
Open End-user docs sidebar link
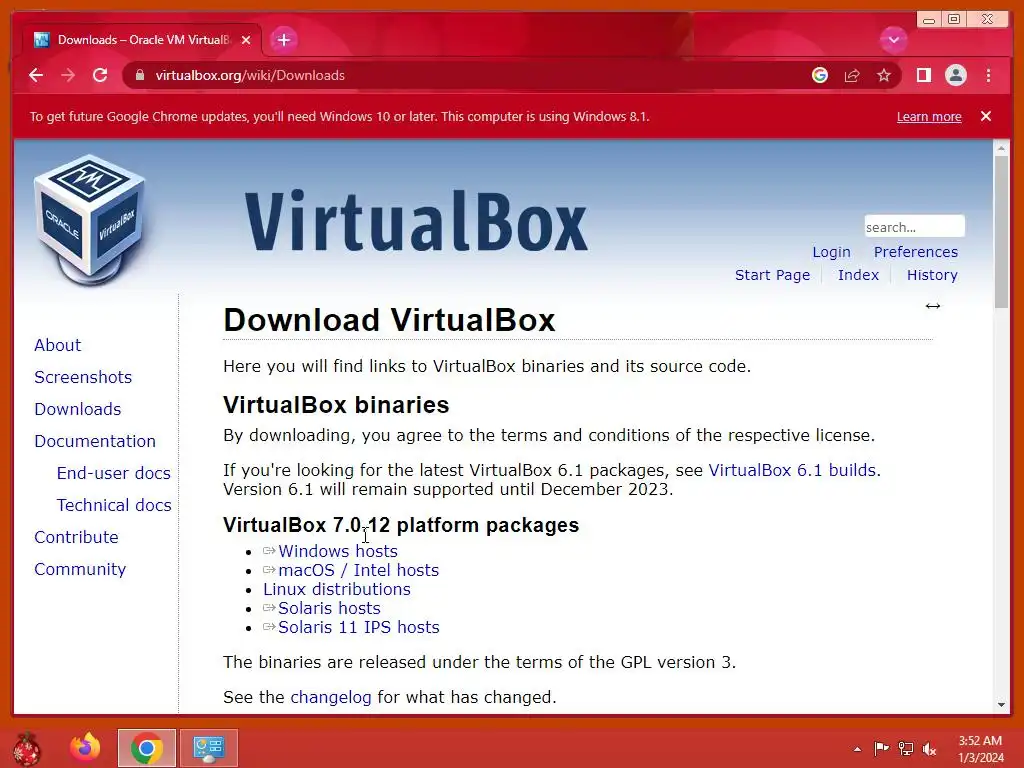tap(114, 473)
